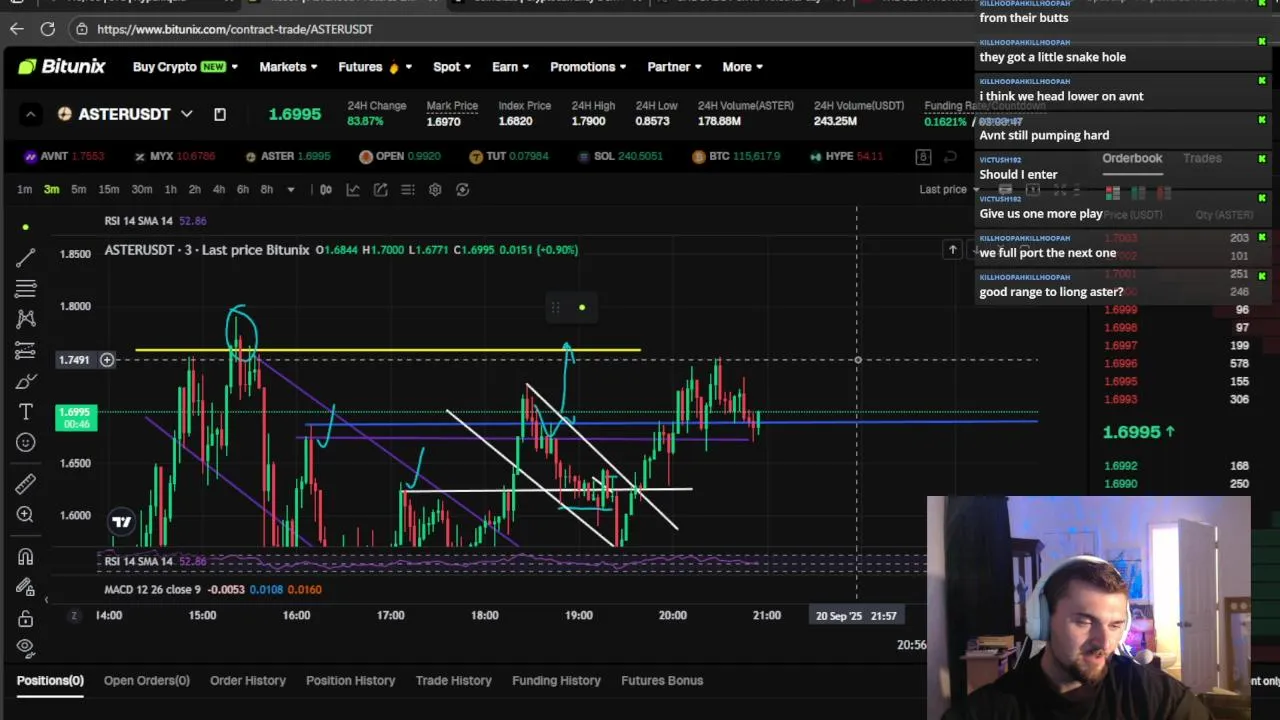The image size is (1280, 720).
Task: Click the browser address bar URL
Action: 235,29
